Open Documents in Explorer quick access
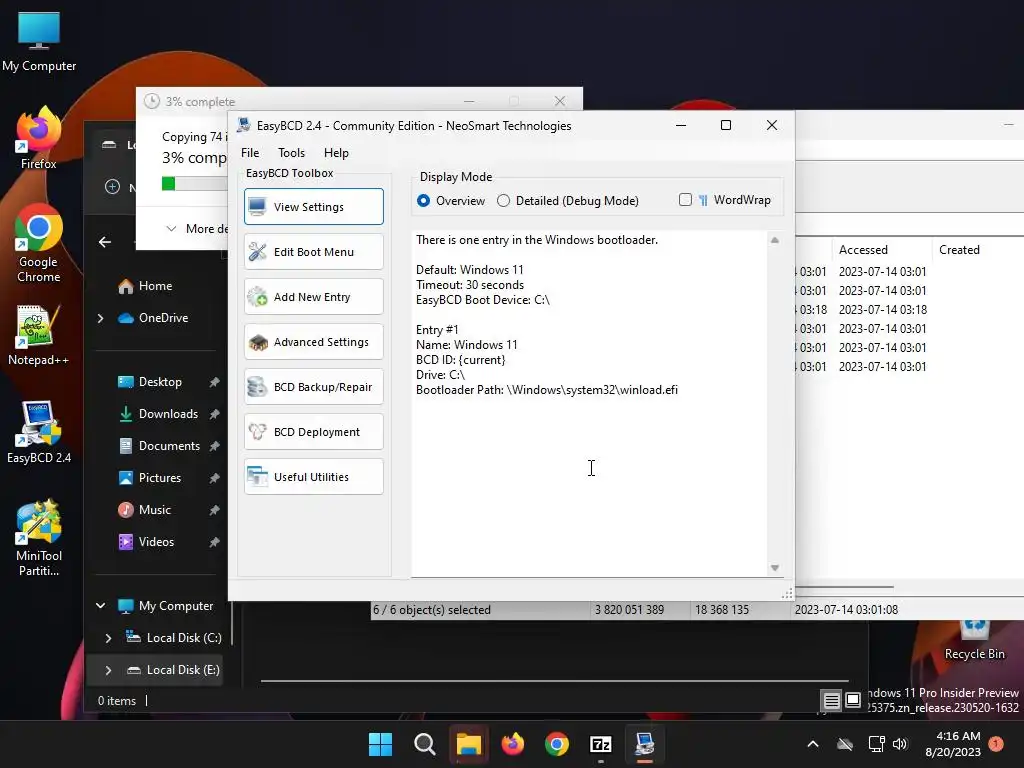1024x768 pixels. click(x=159, y=445)
